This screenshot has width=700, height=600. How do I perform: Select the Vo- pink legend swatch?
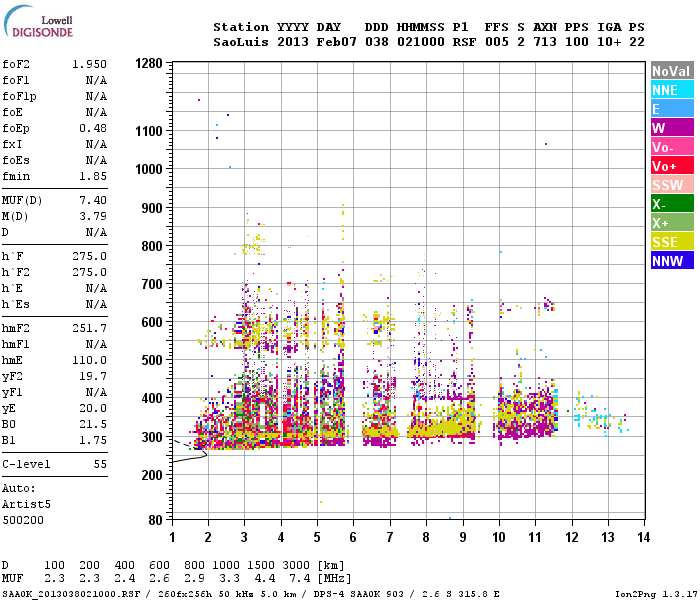tap(672, 147)
